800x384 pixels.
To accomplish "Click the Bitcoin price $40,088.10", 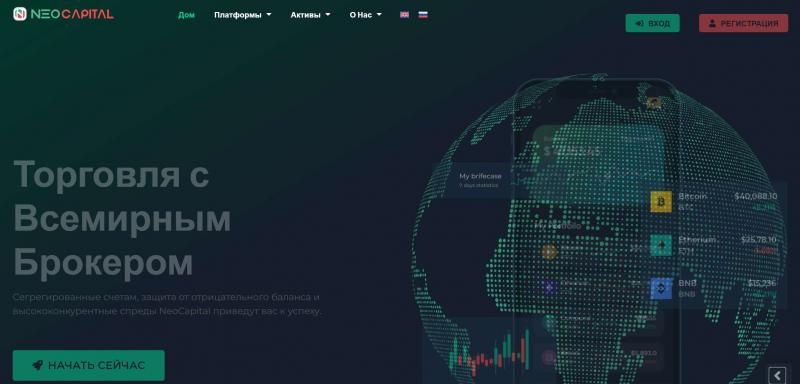I will [756, 196].
